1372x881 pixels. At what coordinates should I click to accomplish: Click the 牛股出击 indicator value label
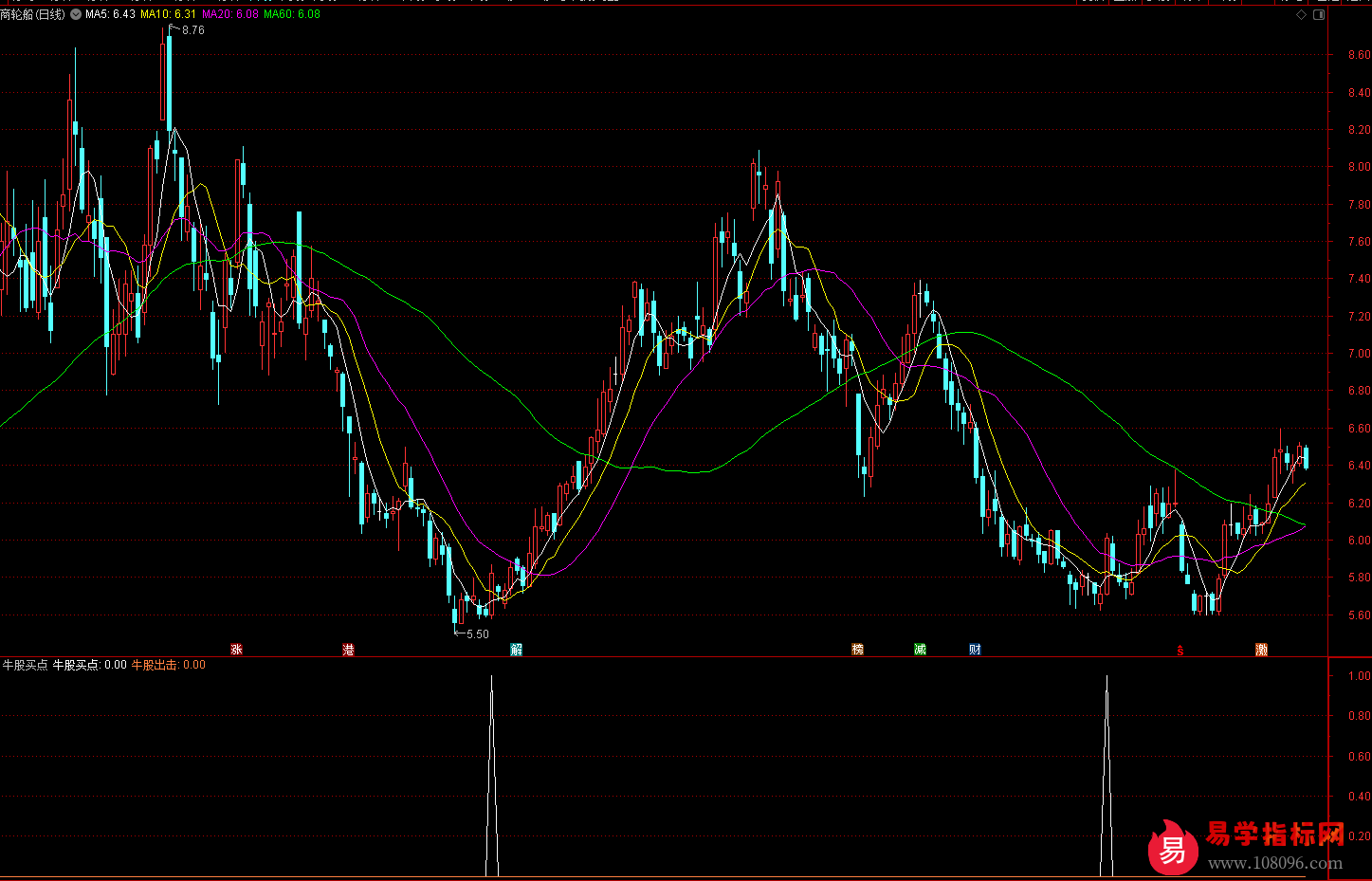(168, 665)
